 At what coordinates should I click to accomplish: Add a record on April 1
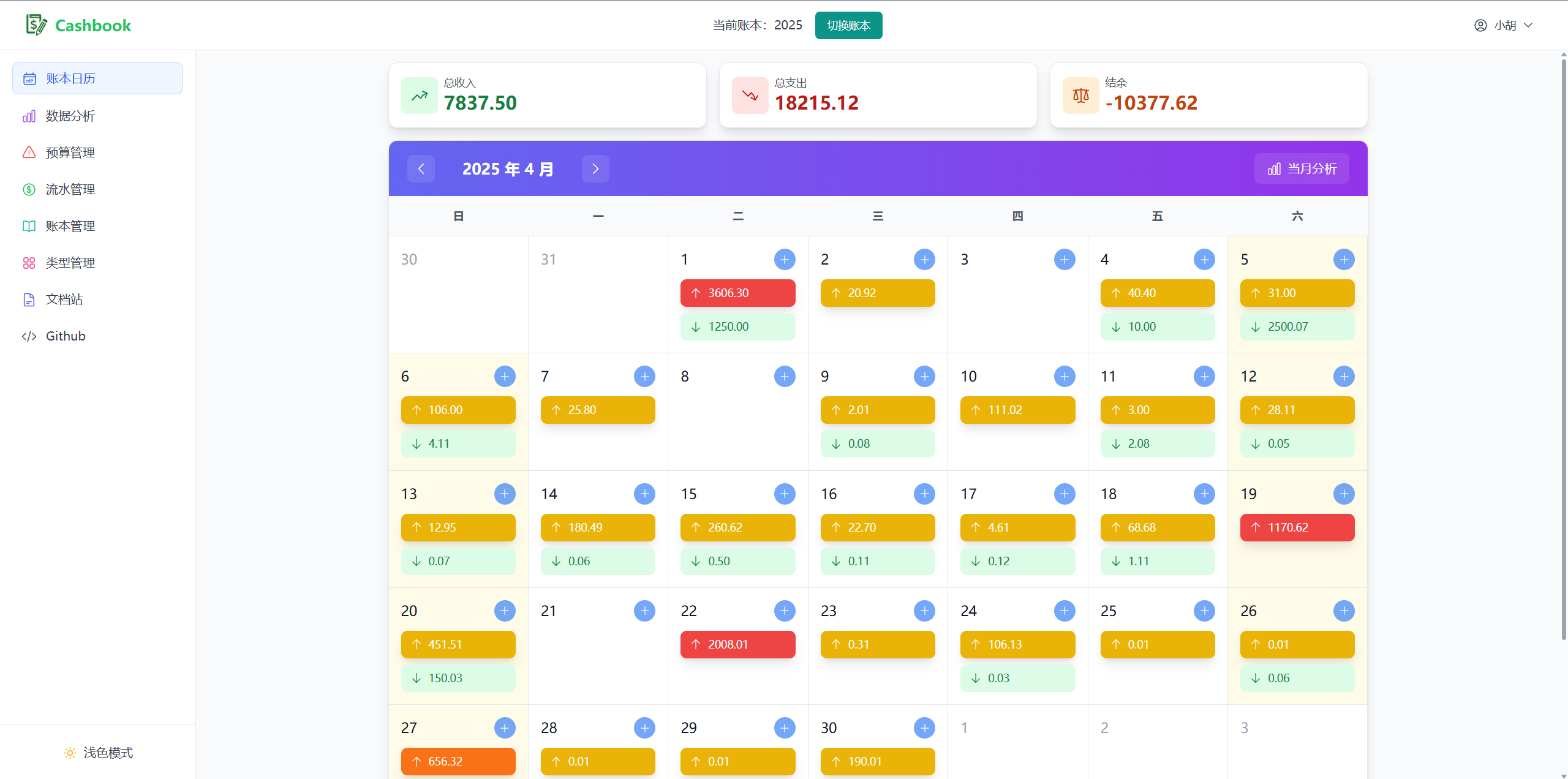(x=785, y=259)
